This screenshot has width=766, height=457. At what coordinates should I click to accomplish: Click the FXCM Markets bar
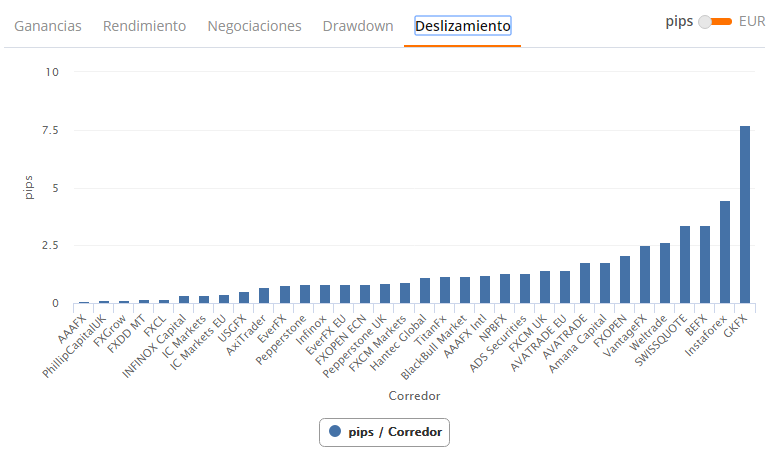[x=404, y=293]
